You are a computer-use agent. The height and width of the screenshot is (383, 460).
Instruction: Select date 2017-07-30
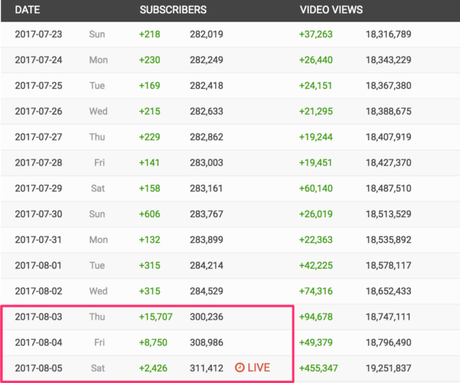(38, 214)
